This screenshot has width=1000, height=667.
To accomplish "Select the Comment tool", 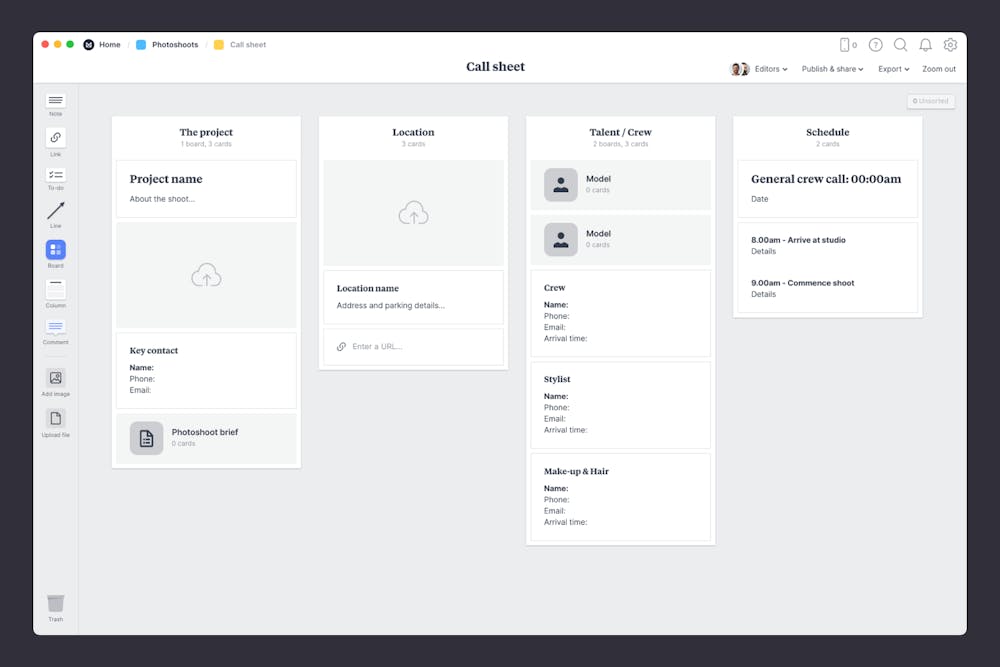I will 55,330.
